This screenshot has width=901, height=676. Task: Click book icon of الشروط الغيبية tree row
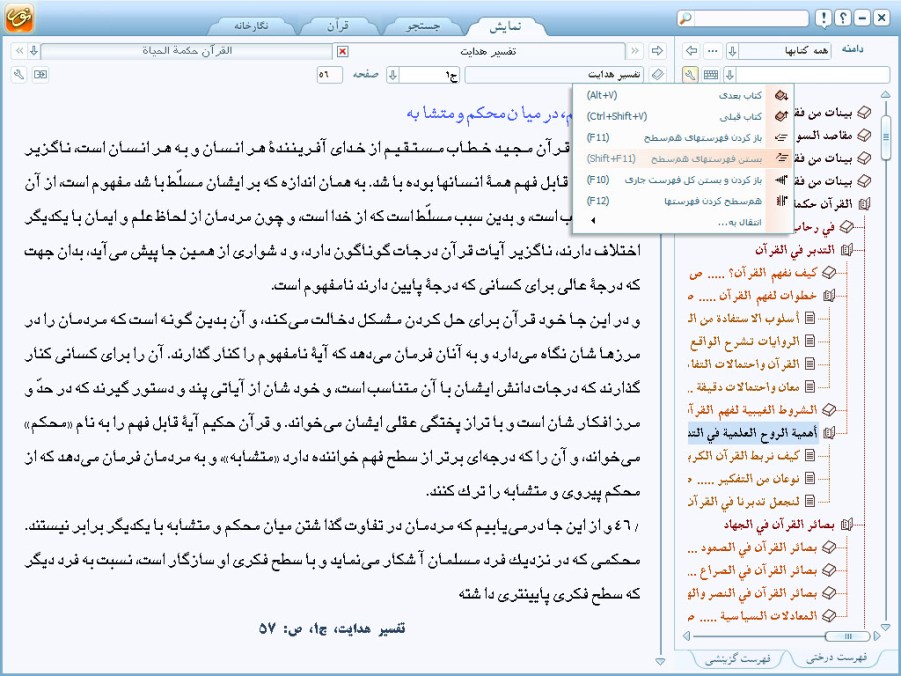point(829,410)
